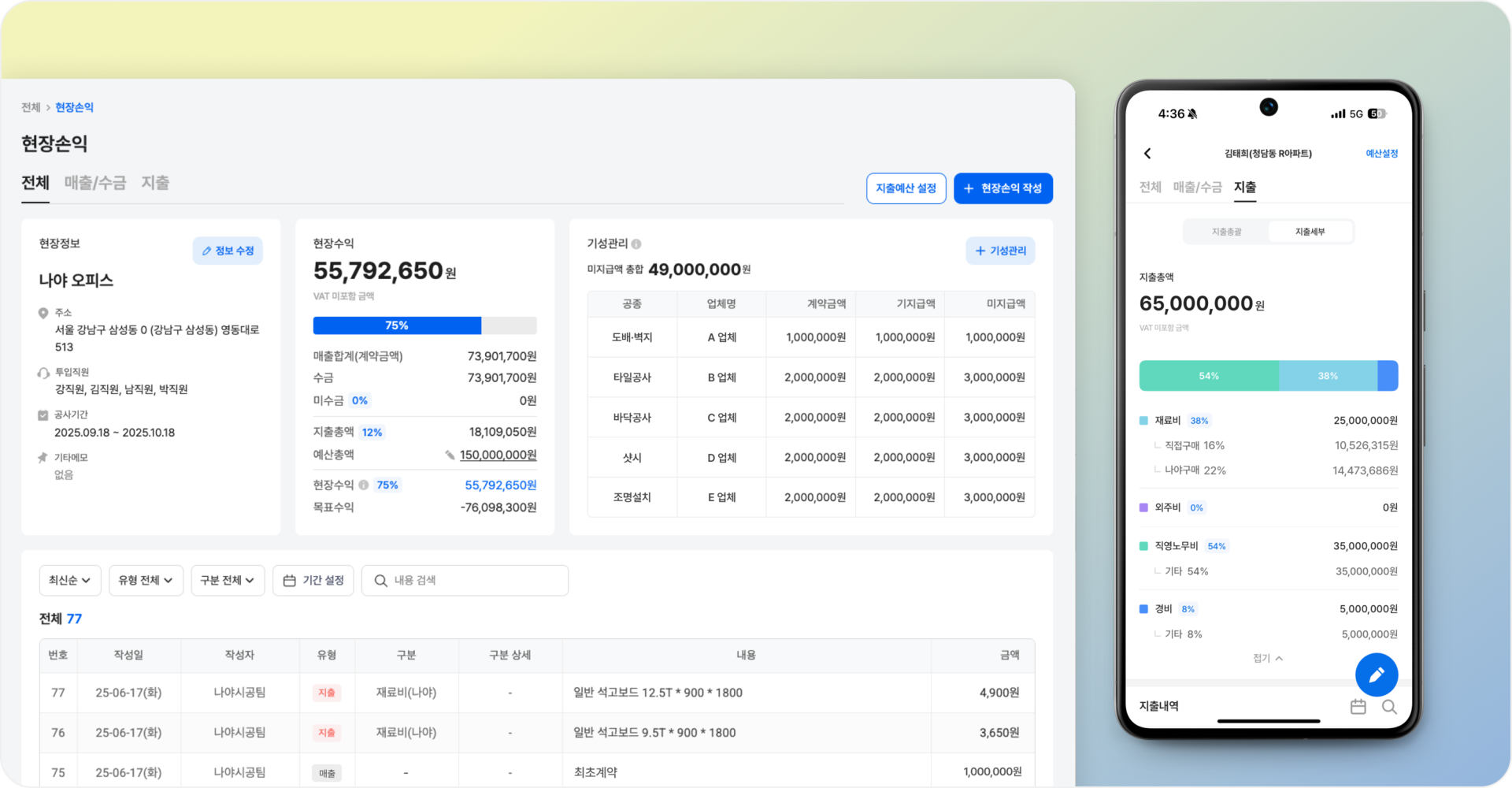Screen dimensions: 1512x788
Task: Click the plus icon in 현장손익 작성 button
Action: click(969, 188)
